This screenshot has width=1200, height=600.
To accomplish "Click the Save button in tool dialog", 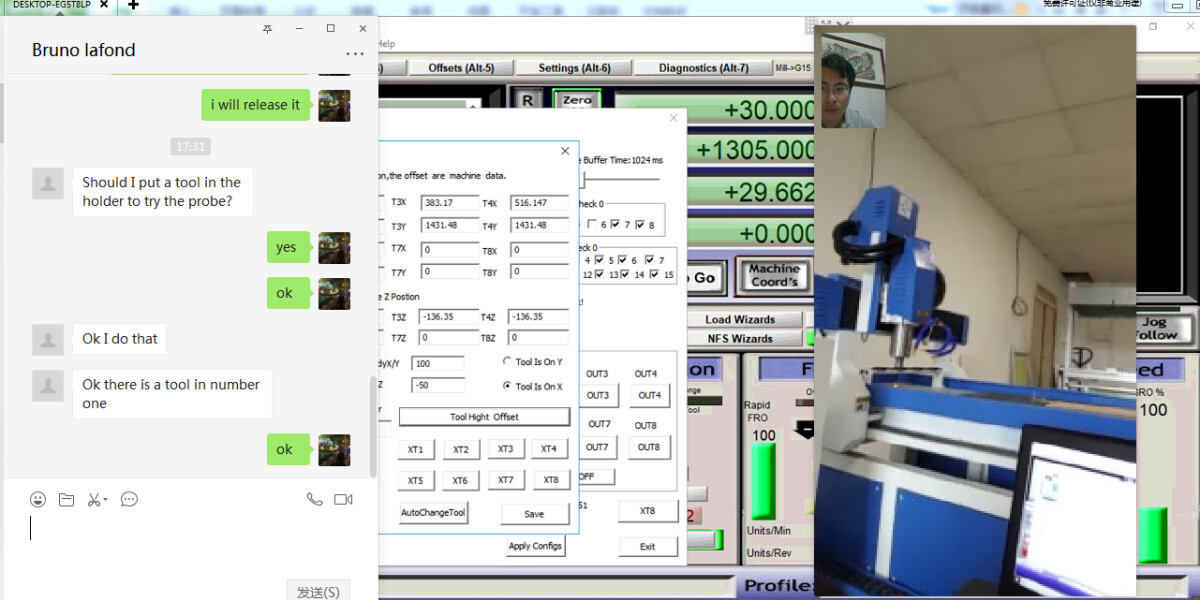I will point(534,514).
